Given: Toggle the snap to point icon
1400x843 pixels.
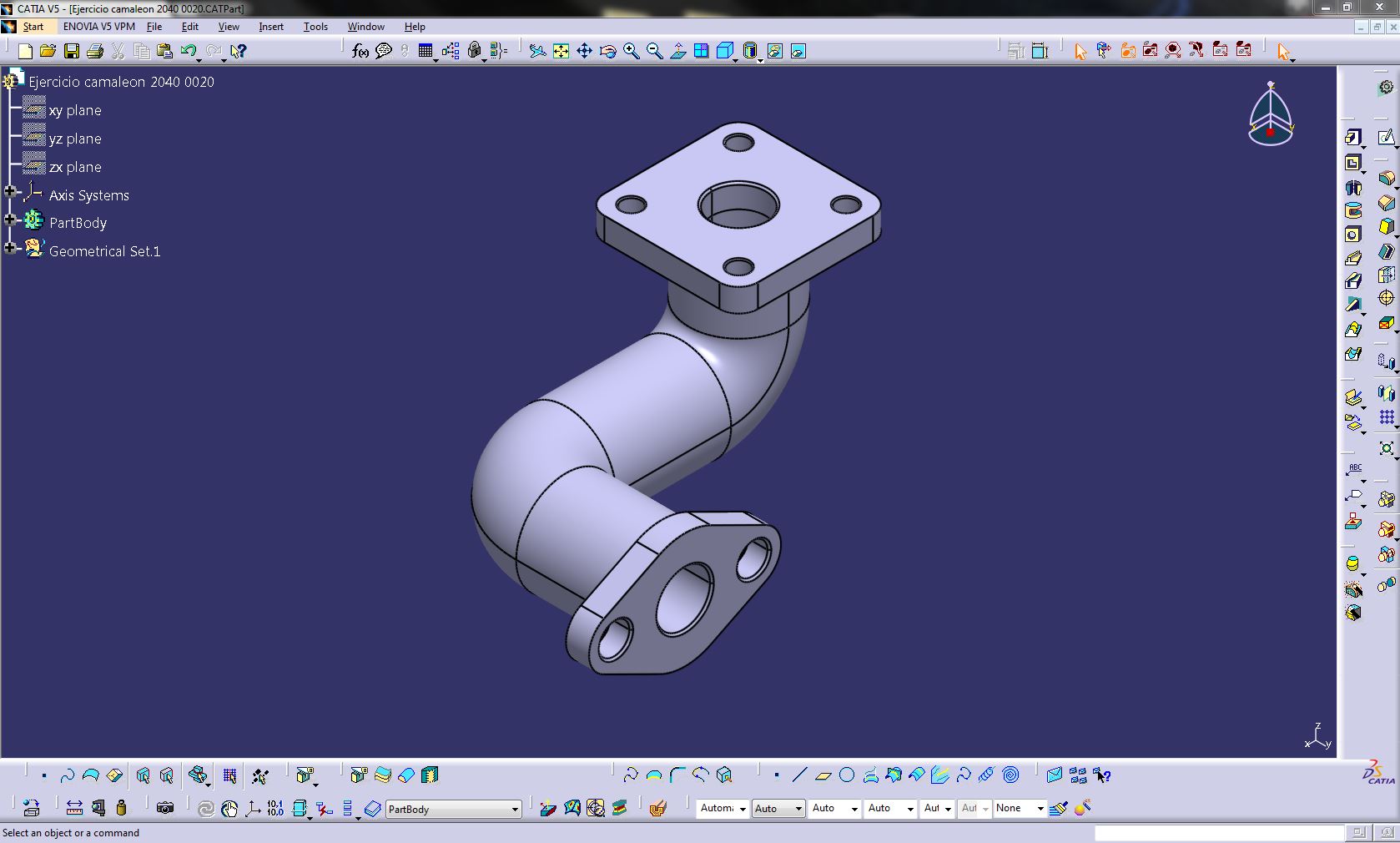Looking at the screenshot, I should click(259, 775).
